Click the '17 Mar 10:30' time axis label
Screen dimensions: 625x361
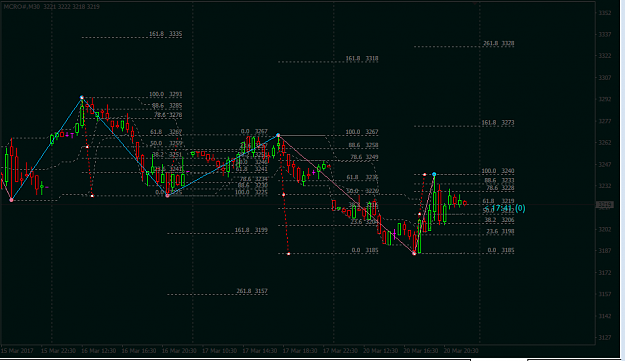(219, 351)
